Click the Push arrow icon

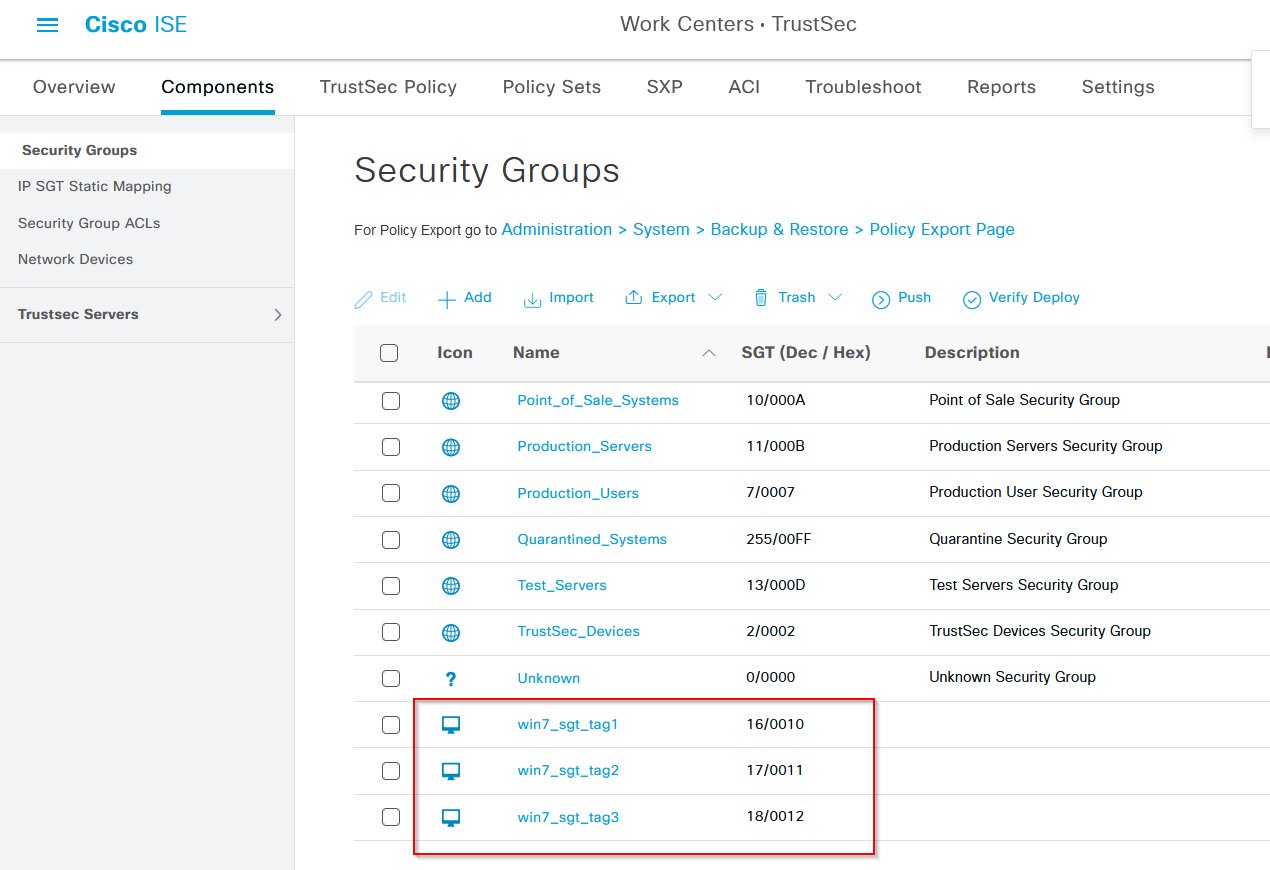[x=881, y=299]
